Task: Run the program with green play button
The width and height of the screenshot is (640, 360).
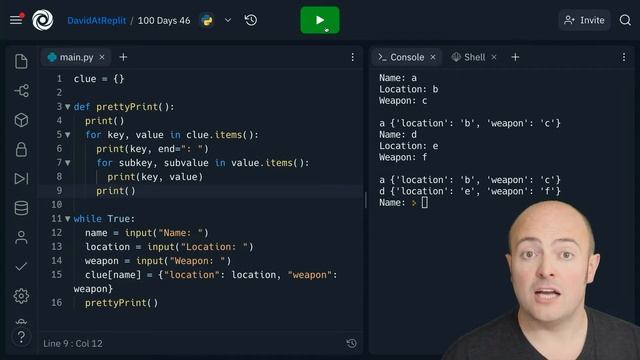Action: tap(320, 20)
